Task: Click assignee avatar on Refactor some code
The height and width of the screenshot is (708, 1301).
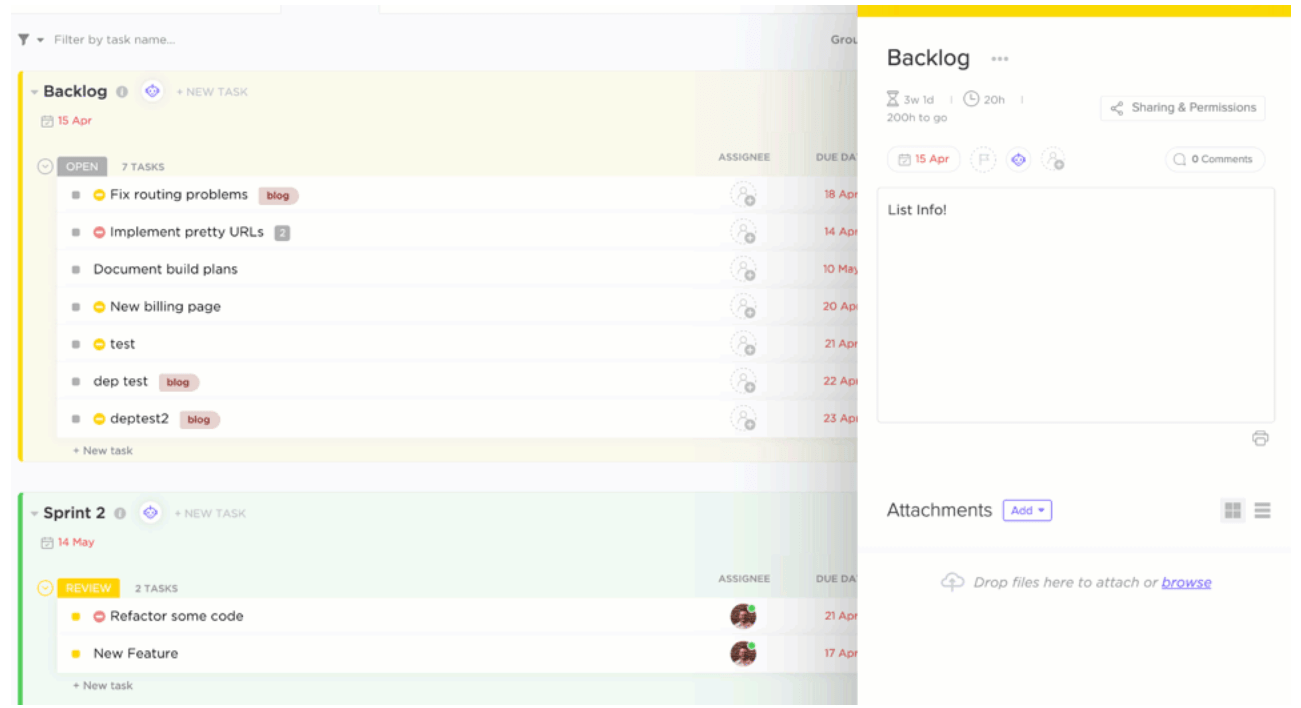Action: 743,616
